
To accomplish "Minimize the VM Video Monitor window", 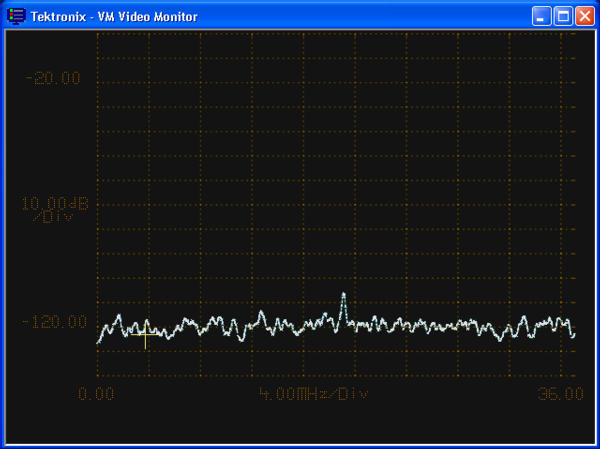I will 541,16.
